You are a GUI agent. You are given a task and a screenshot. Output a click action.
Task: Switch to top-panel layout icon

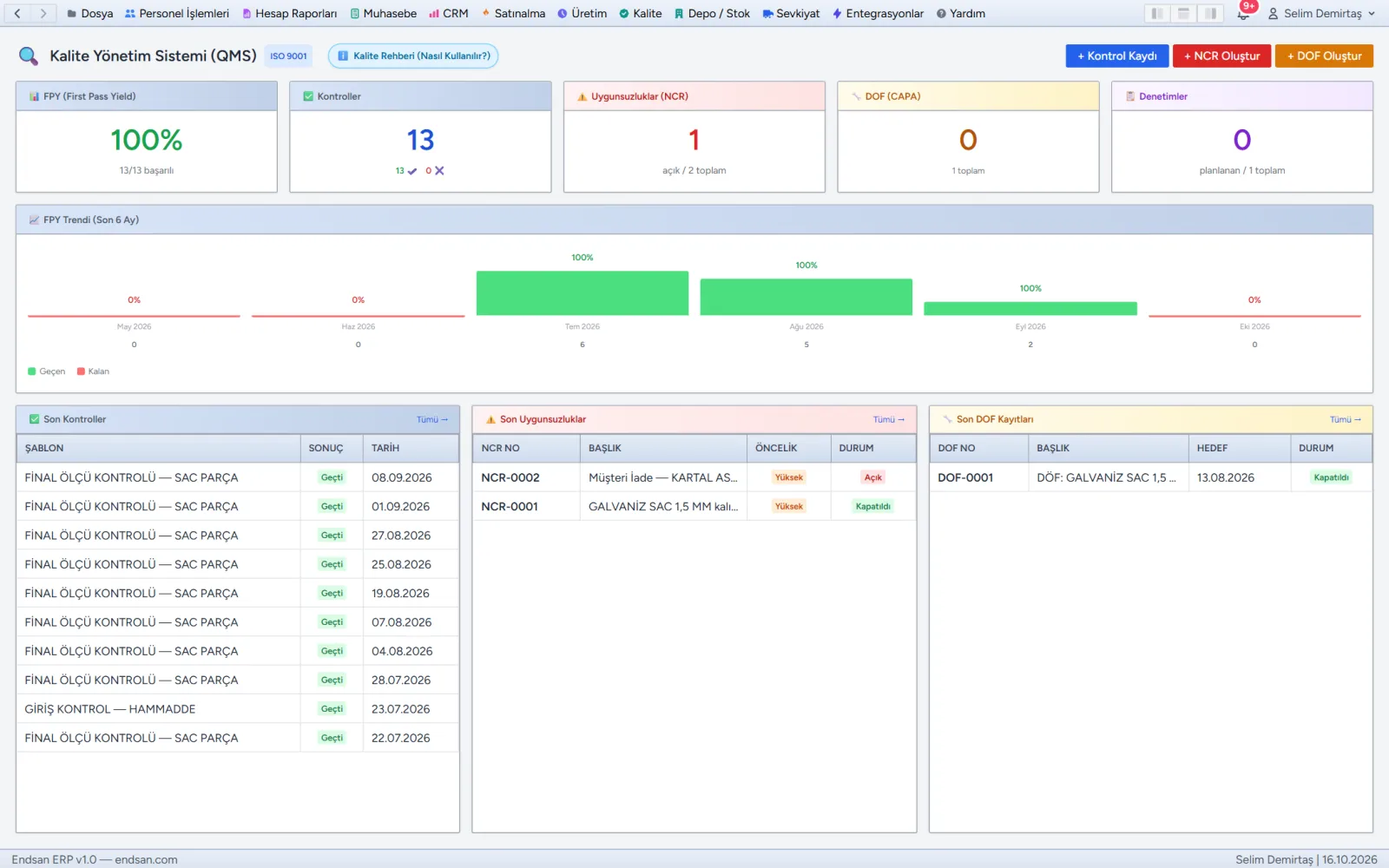pos(1183,13)
